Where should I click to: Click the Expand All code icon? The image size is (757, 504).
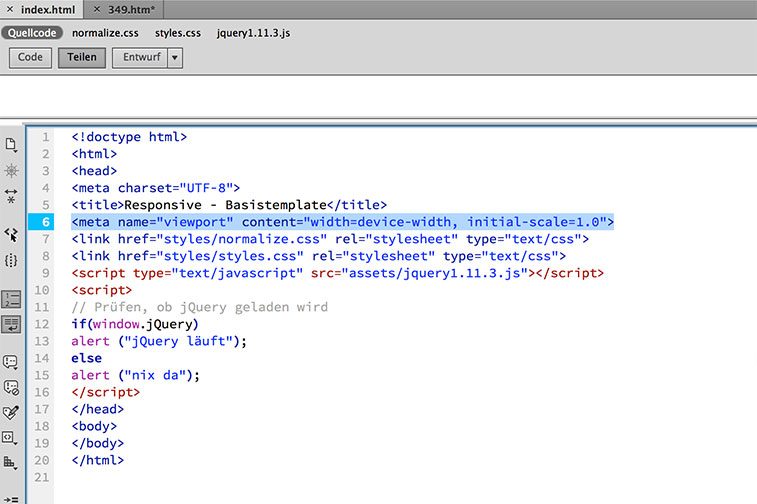[x=11, y=195]
